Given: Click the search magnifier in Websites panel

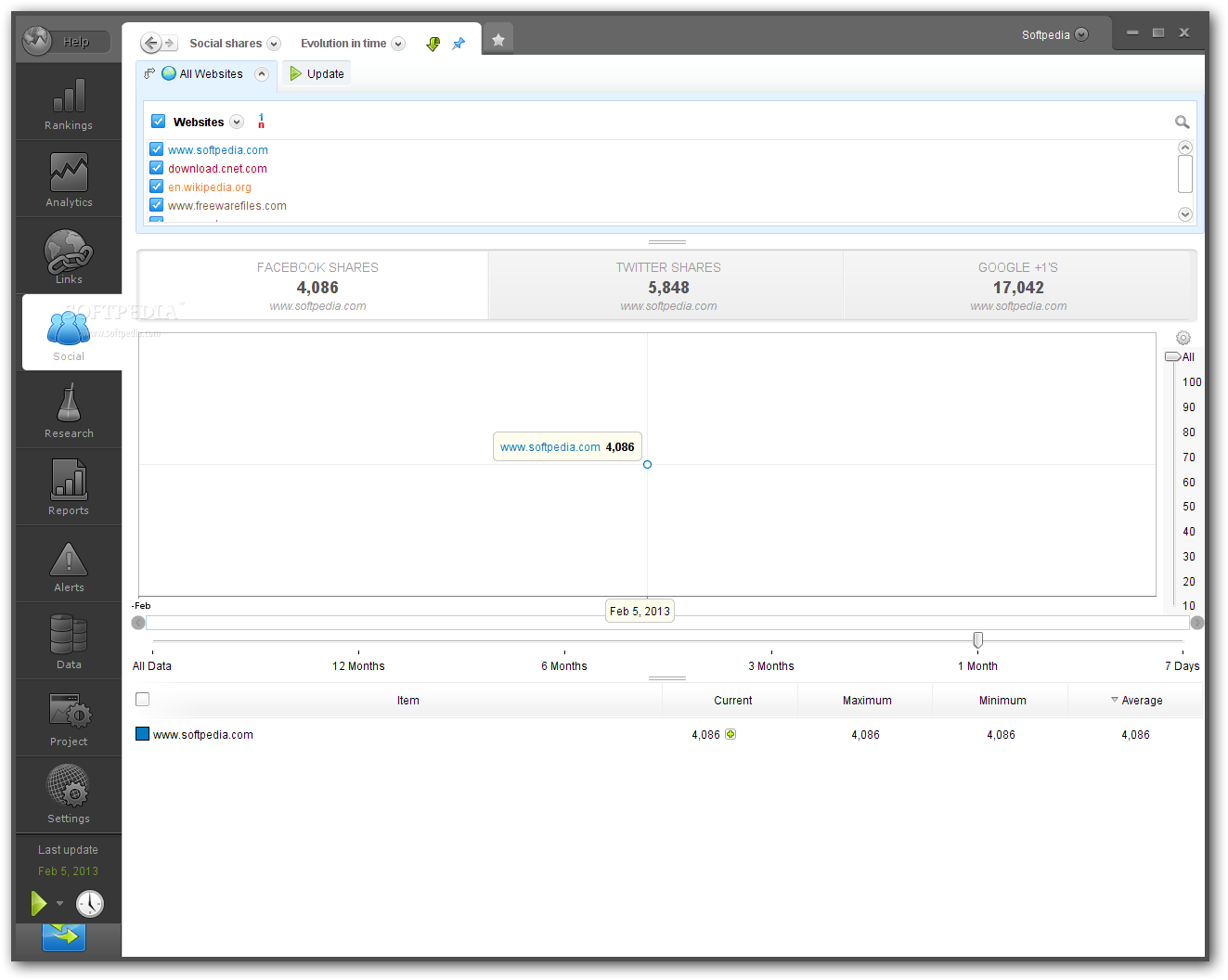Looking at the screenshot, I should pos(1182,122).
